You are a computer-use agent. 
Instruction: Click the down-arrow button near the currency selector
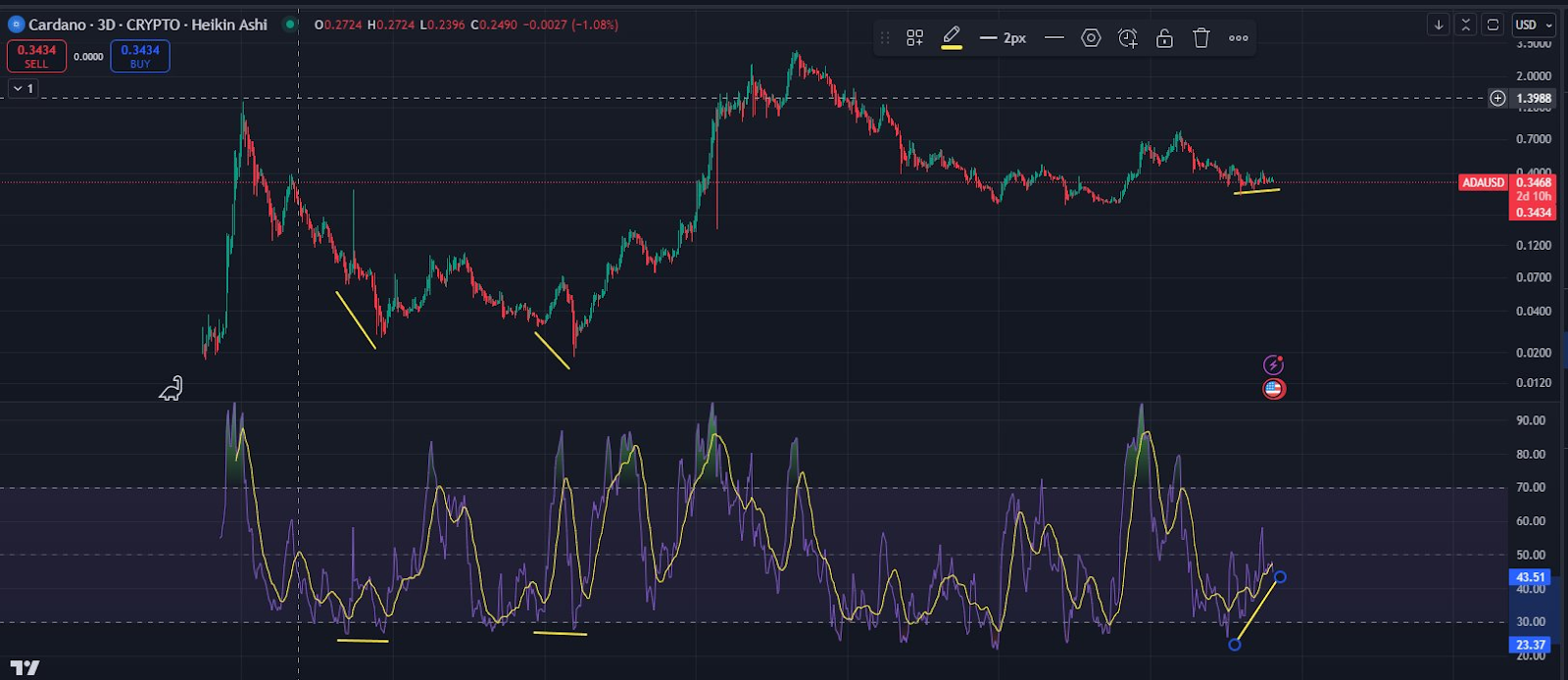(1439, 24)
